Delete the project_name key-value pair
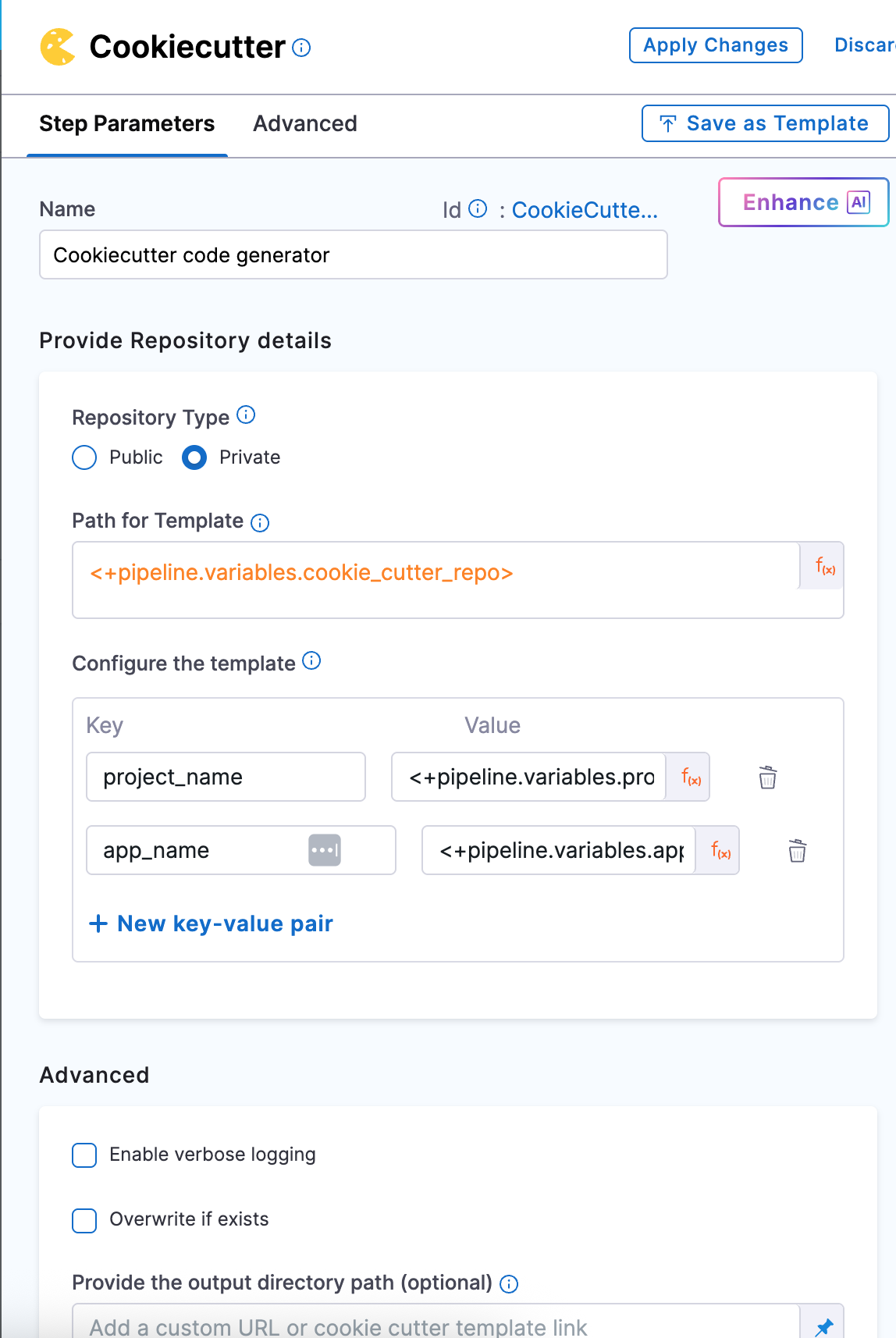 coord(767,778)
